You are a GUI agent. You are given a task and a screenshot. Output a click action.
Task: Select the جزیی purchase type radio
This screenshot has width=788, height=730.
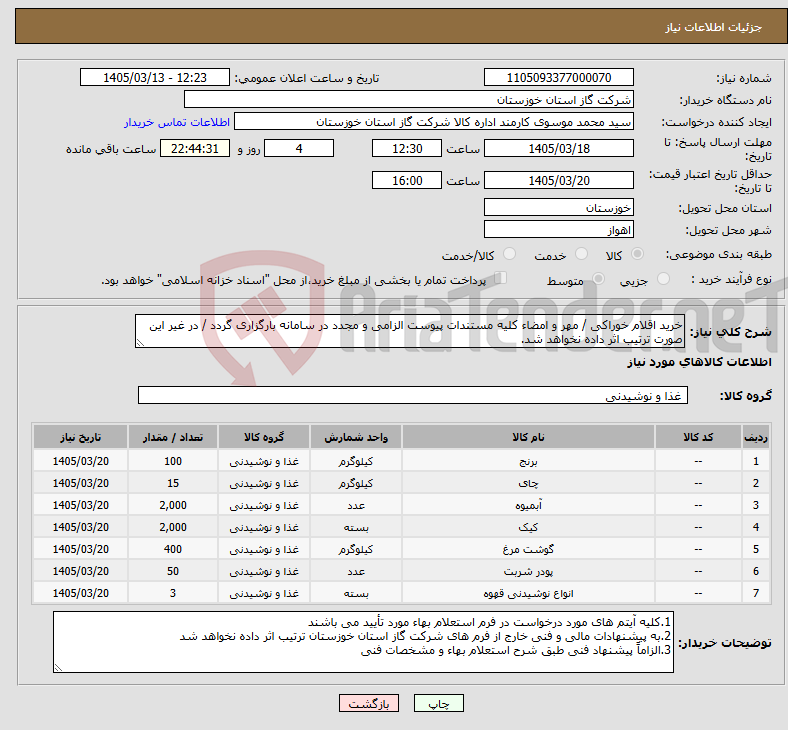point(663,278)
